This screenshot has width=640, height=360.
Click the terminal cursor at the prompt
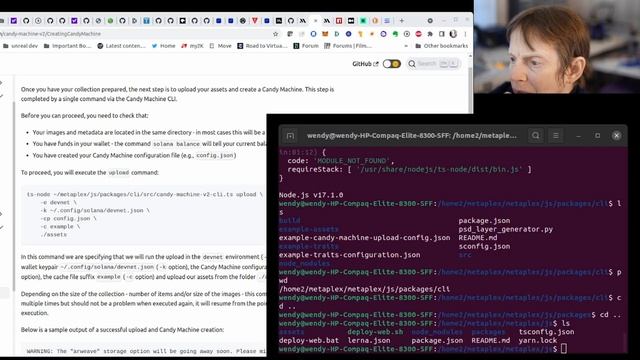[x=564, y=349]
